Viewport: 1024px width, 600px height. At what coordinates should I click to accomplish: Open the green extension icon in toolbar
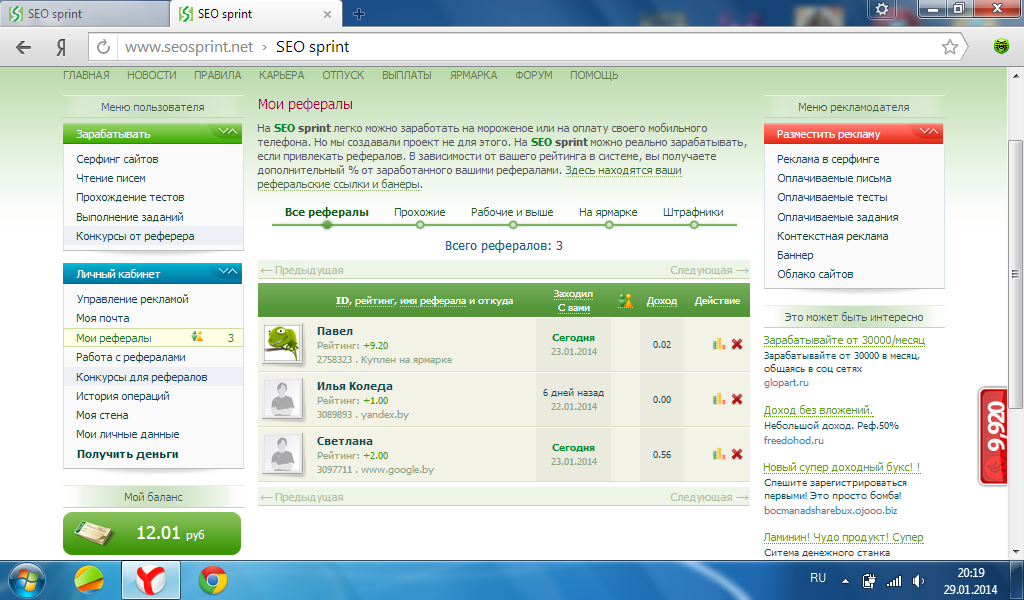coord(1001,46)
